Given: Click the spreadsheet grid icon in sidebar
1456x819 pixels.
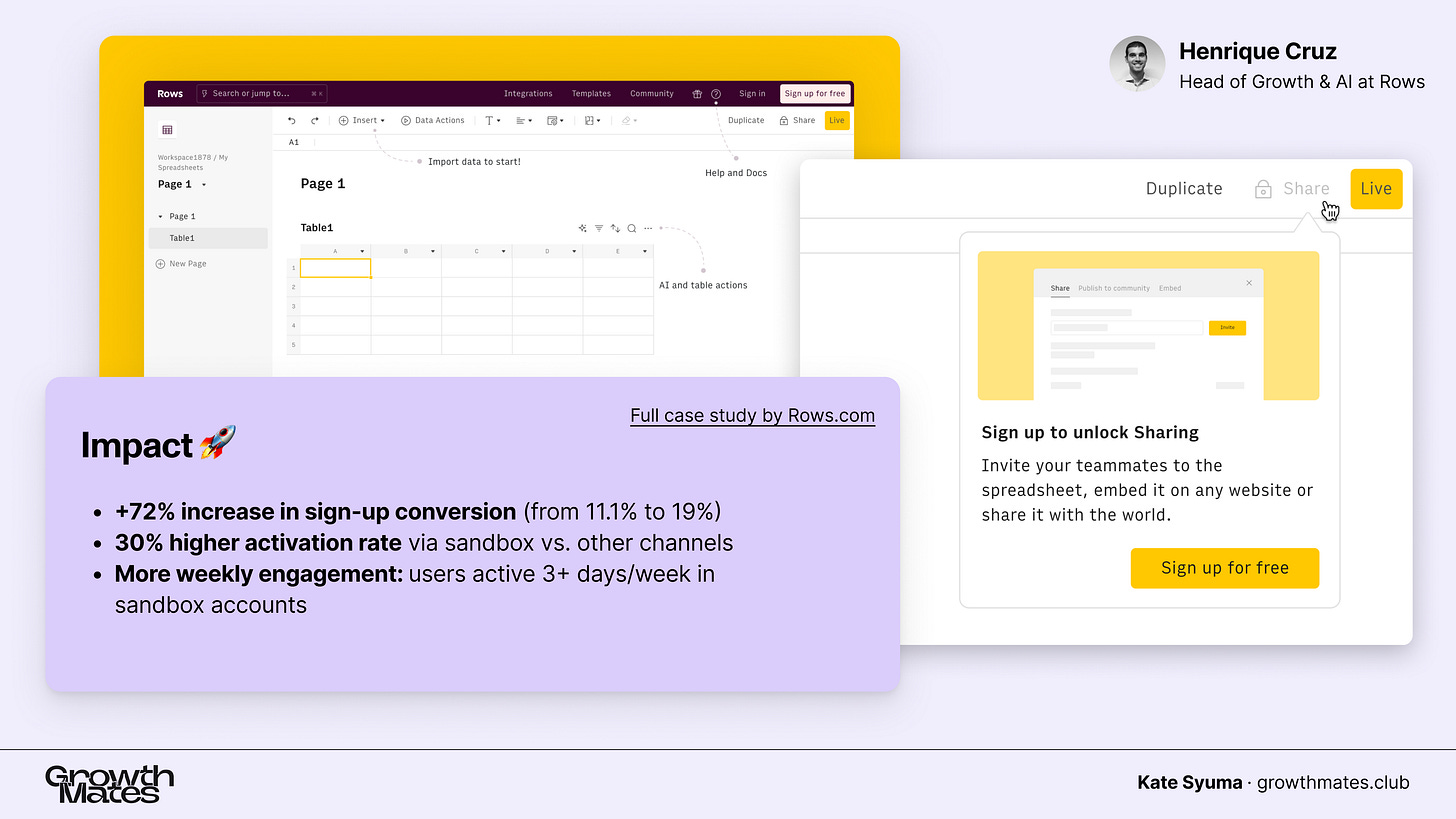Looking at the screenshot, I should coord(167,130).
